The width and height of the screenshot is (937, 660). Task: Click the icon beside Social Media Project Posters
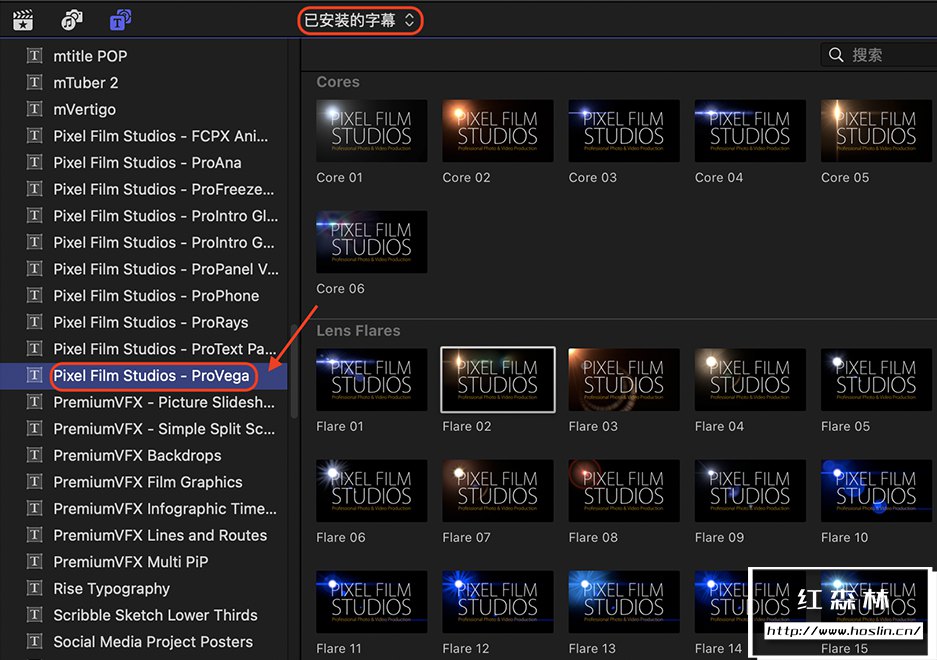click(35, 641)
